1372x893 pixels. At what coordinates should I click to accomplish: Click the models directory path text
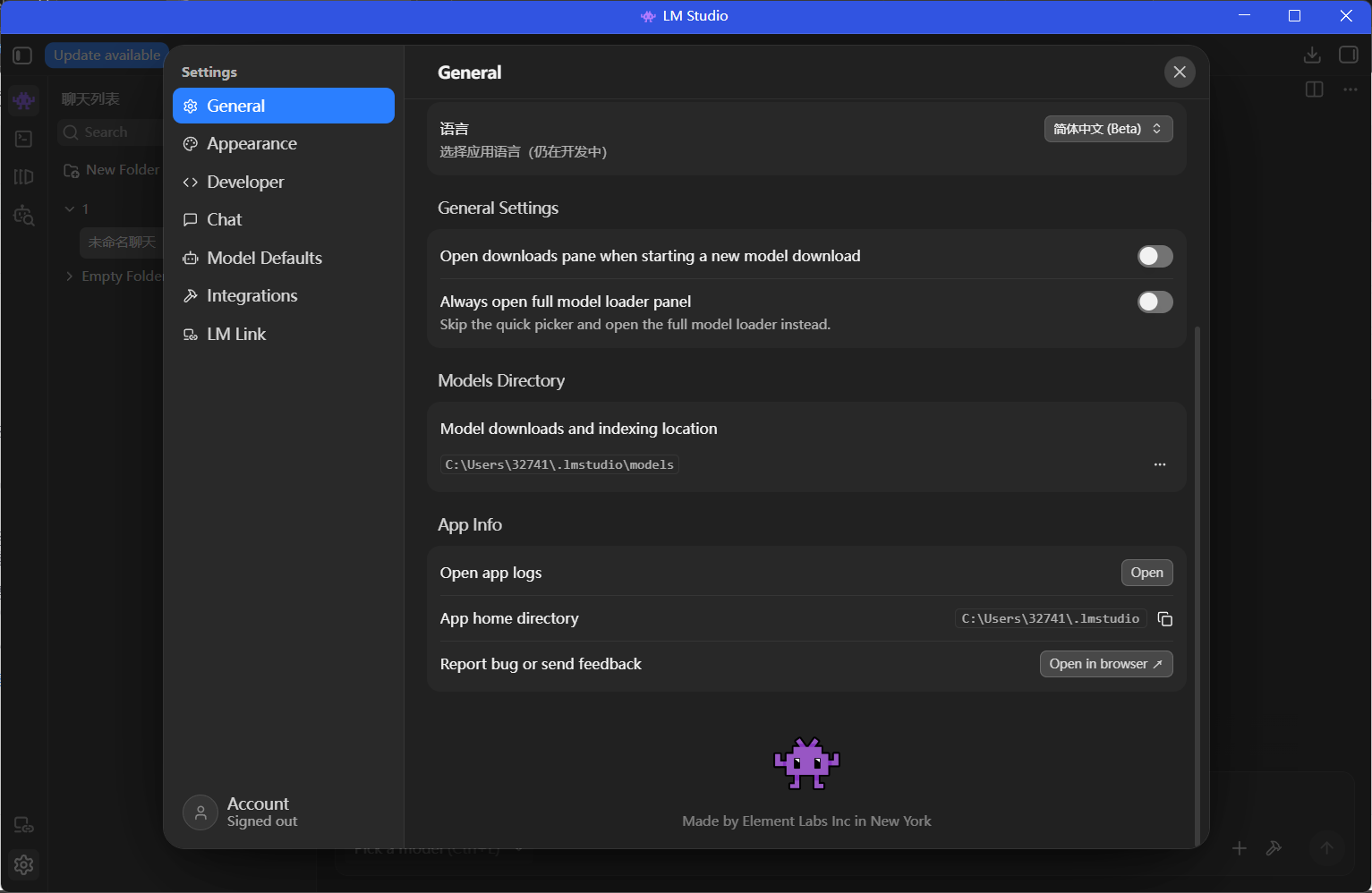coord(559,464)
